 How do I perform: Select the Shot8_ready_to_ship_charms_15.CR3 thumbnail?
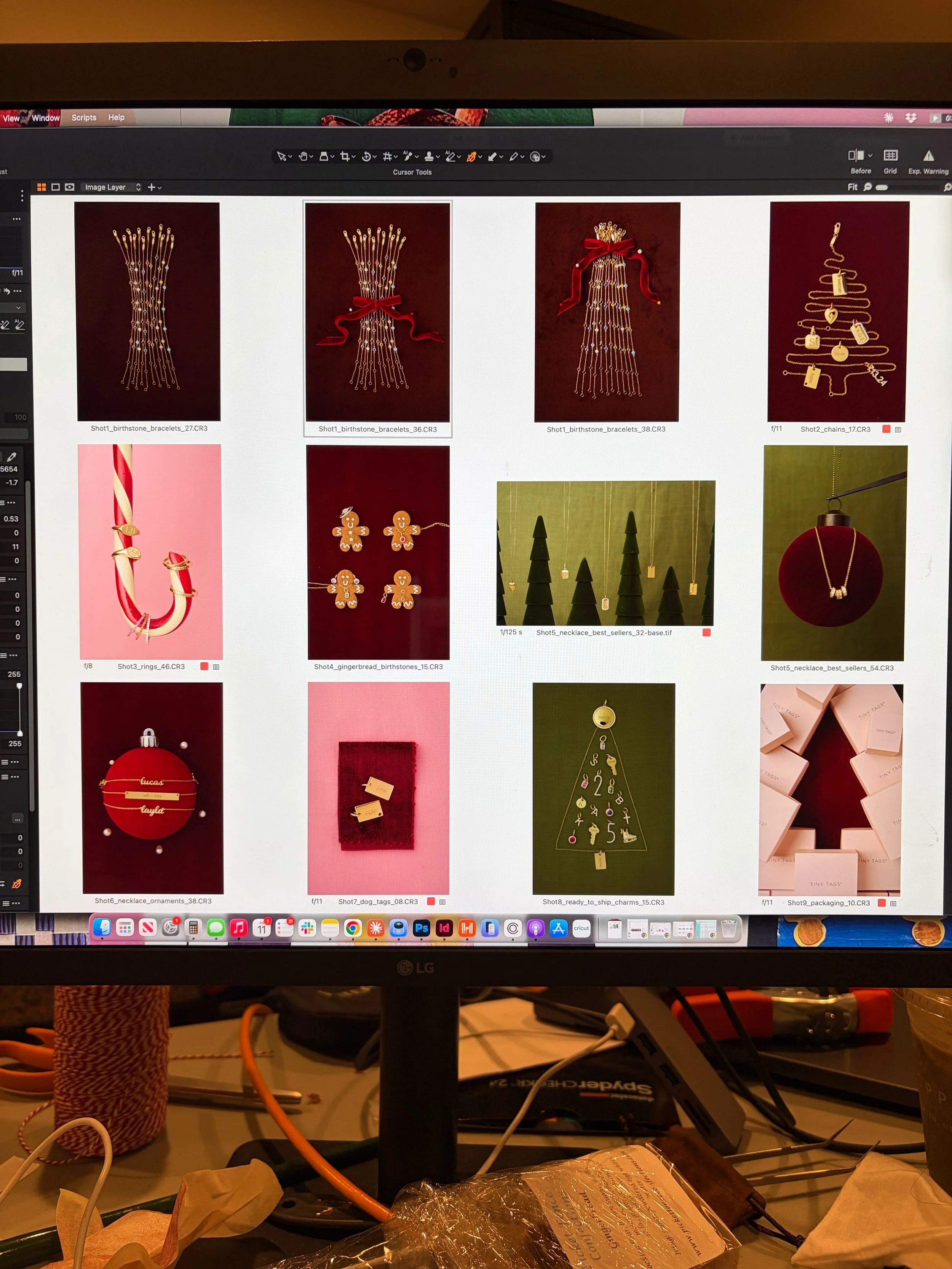[604, 789]
